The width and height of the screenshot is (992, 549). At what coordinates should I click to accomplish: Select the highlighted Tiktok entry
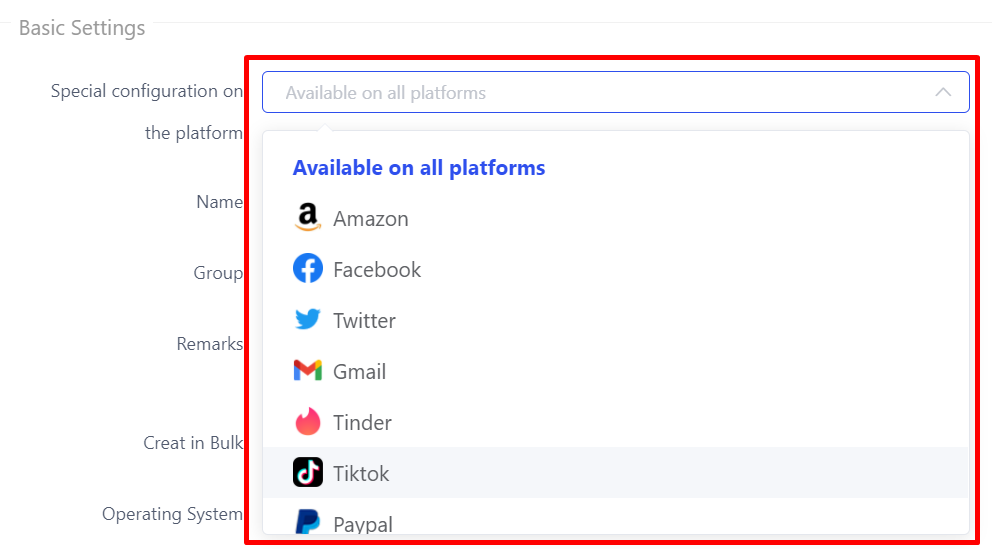tap(616, 472)
